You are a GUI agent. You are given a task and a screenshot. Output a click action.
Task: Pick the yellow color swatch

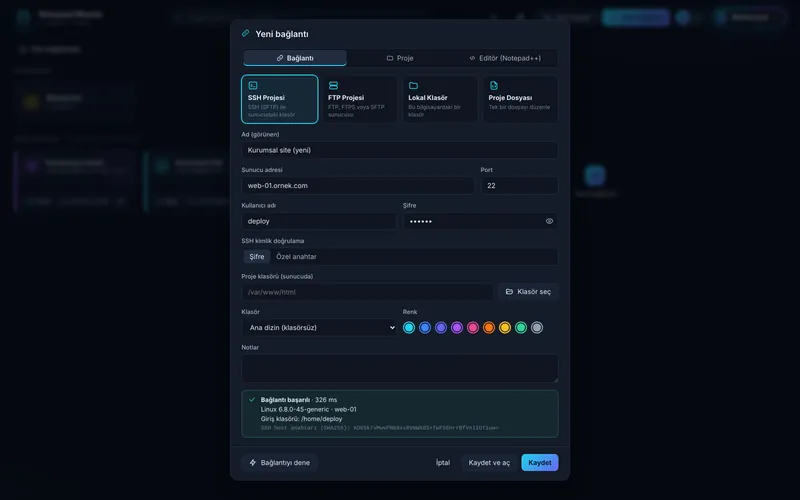point(505,328)
